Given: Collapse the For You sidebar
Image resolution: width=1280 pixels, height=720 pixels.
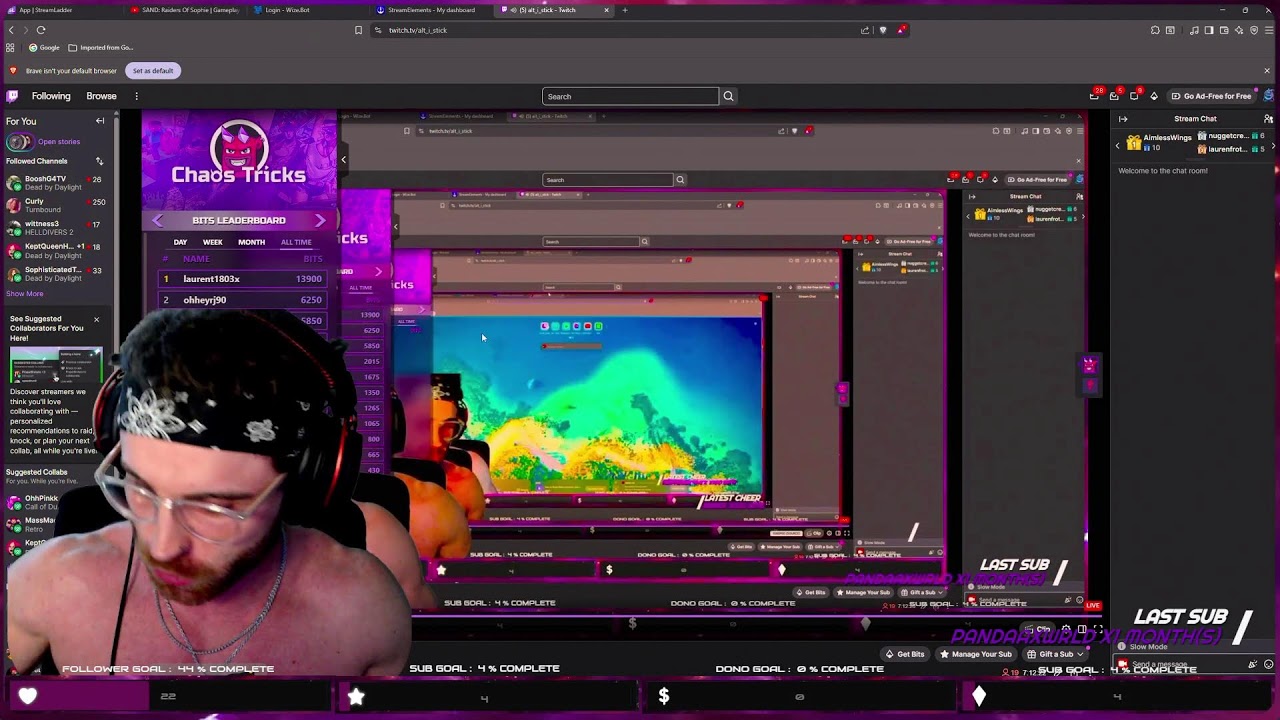Looking at the screenshot, I should coord(100,121).
